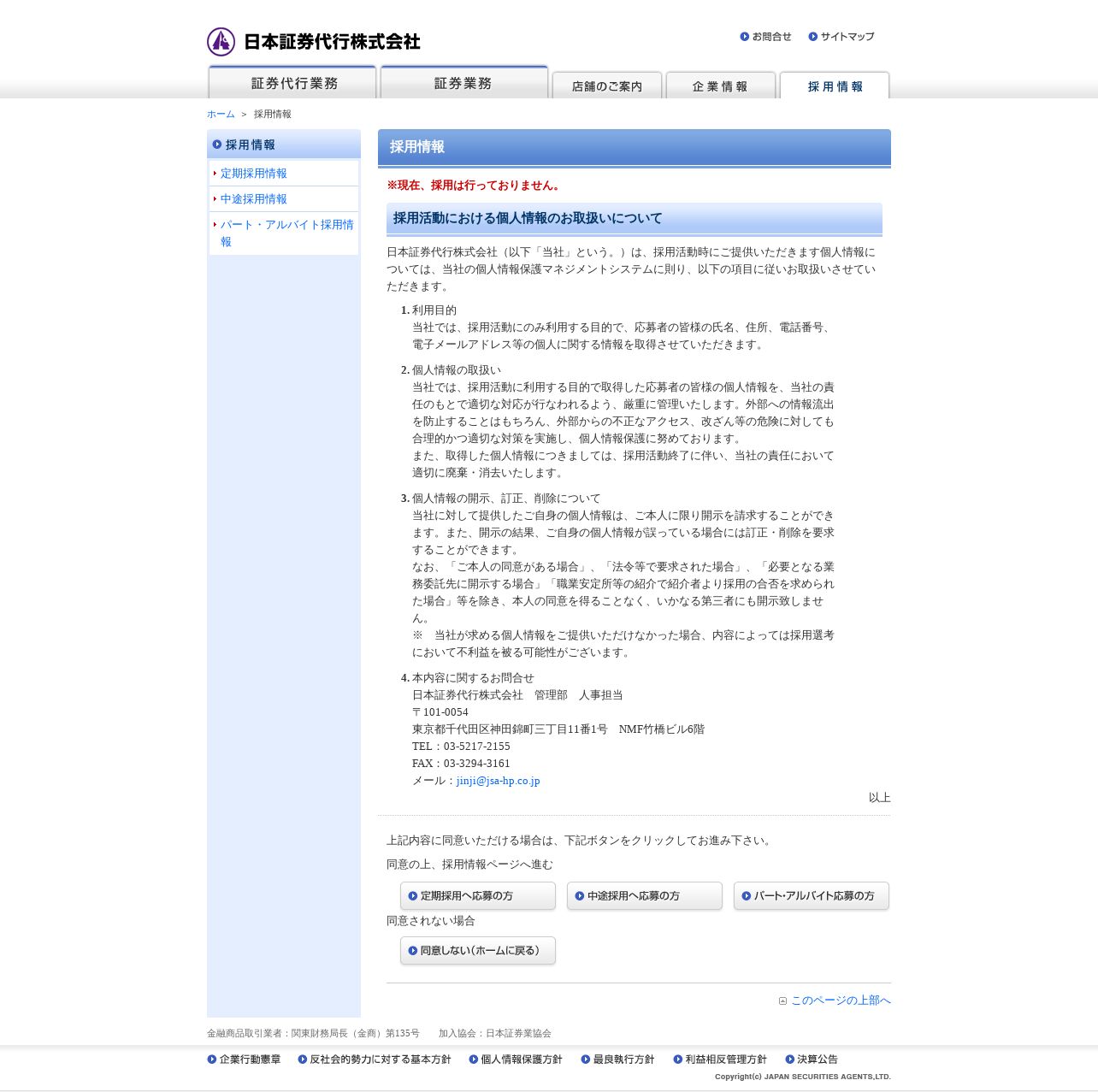Click the page-top arrow icon
This screenshot has width=1098, height=1092.
[782, 1001]
